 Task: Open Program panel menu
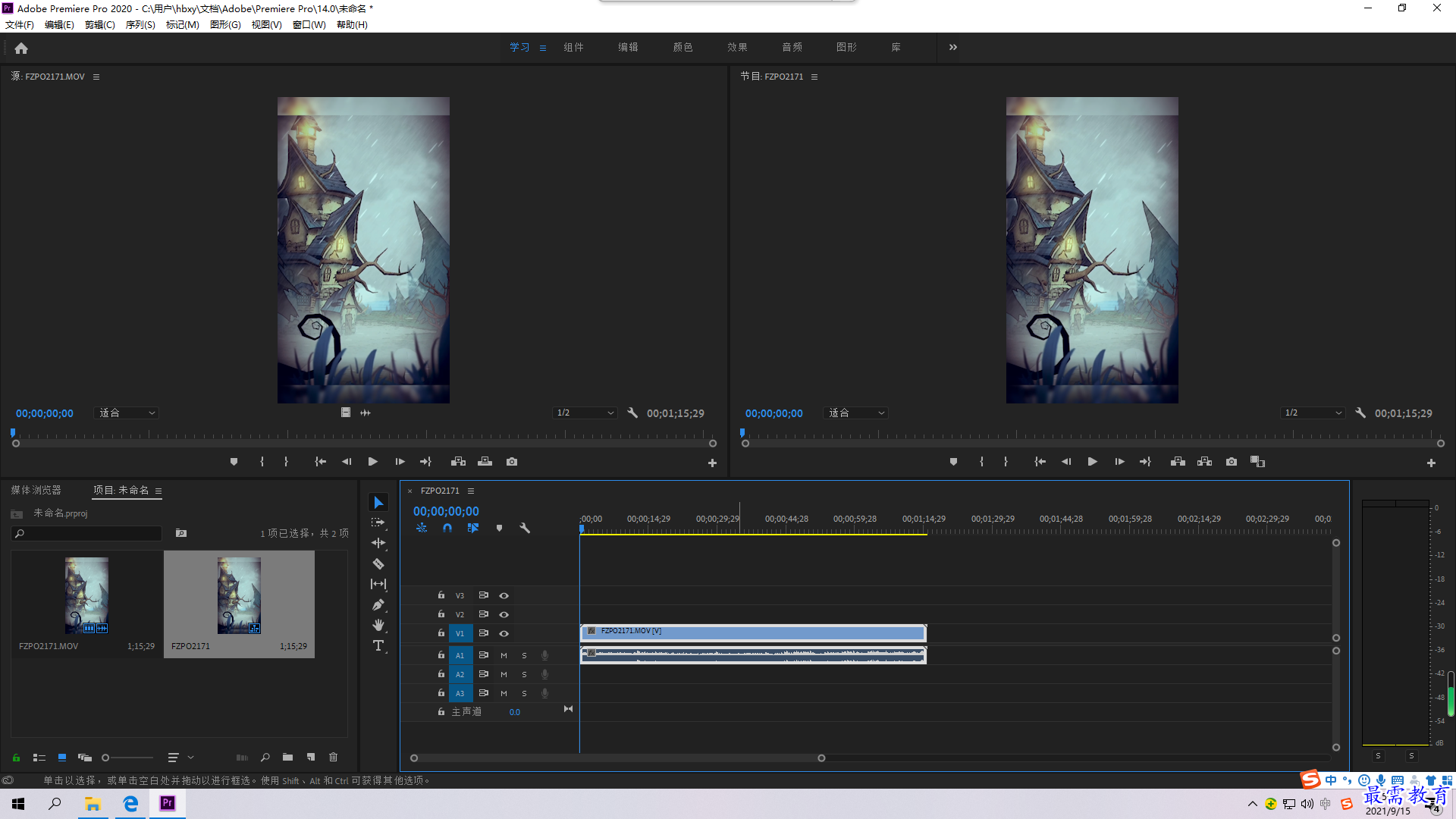(814, 77)
